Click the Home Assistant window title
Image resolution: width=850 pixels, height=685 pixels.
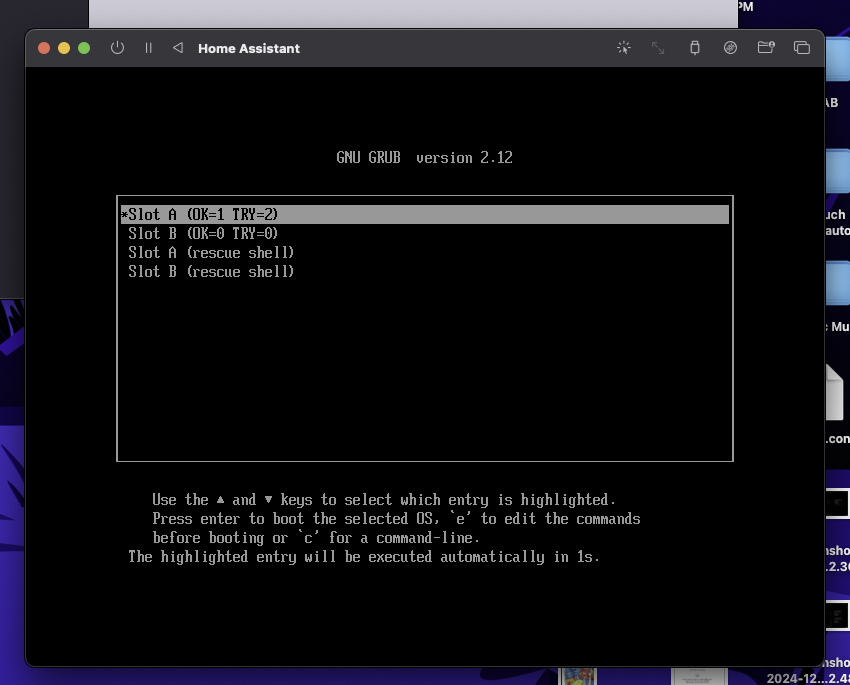click(x=248, y=47)
